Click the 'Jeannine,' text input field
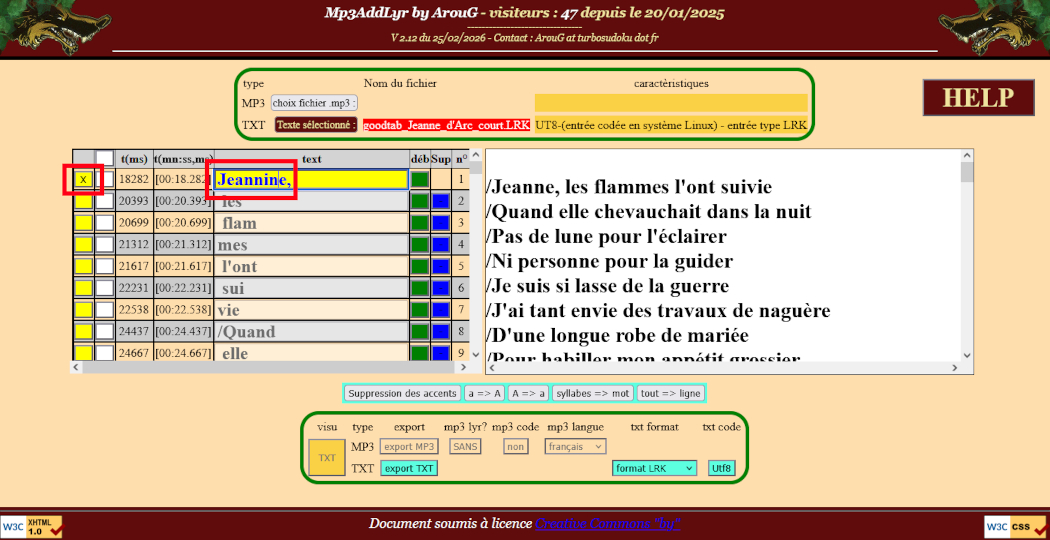The height and width of the screenshot is (540, 1050). pyautogui.click(x=310, y=180)
